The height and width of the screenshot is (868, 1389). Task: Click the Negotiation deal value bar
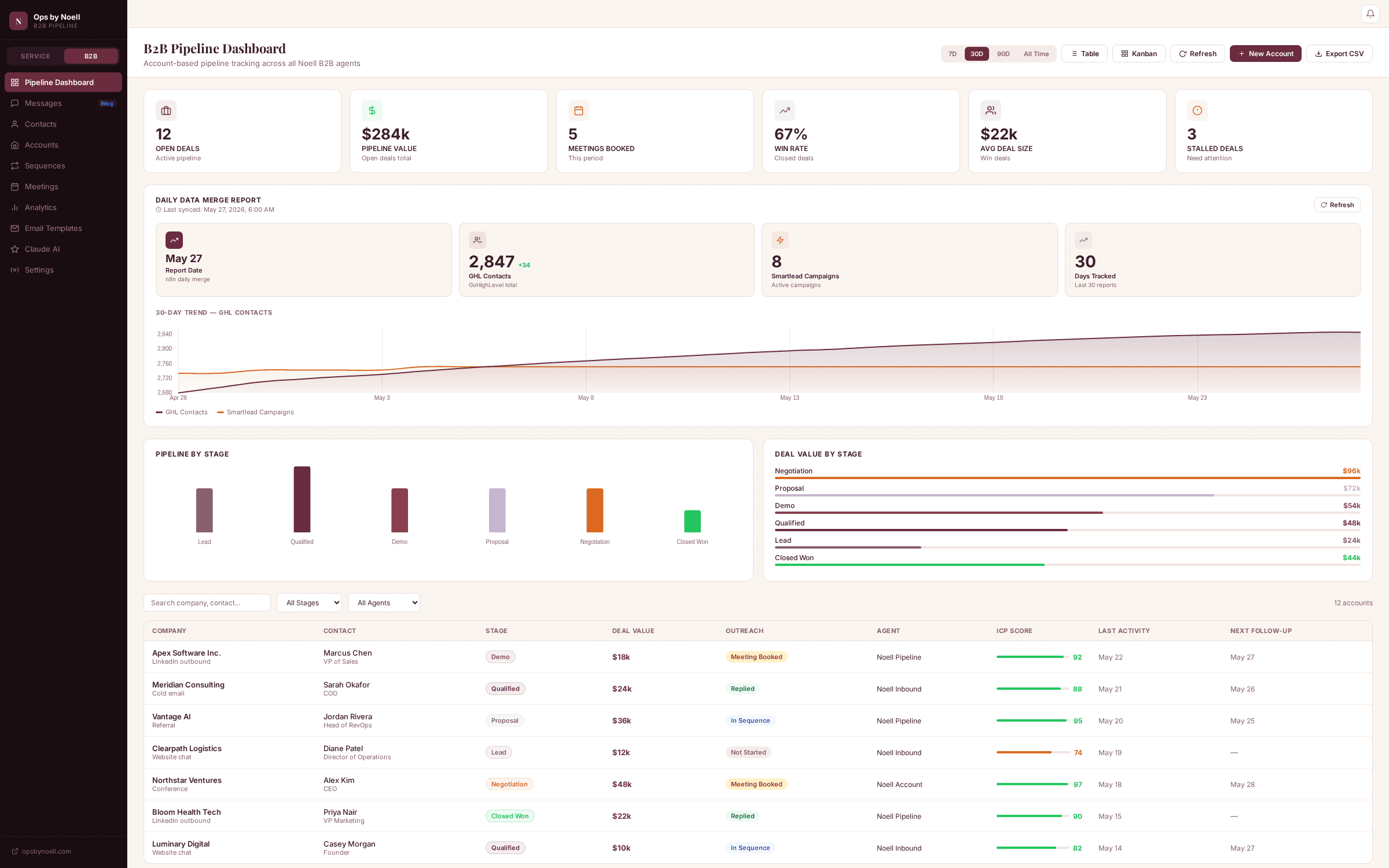[x=1067, y=478]
